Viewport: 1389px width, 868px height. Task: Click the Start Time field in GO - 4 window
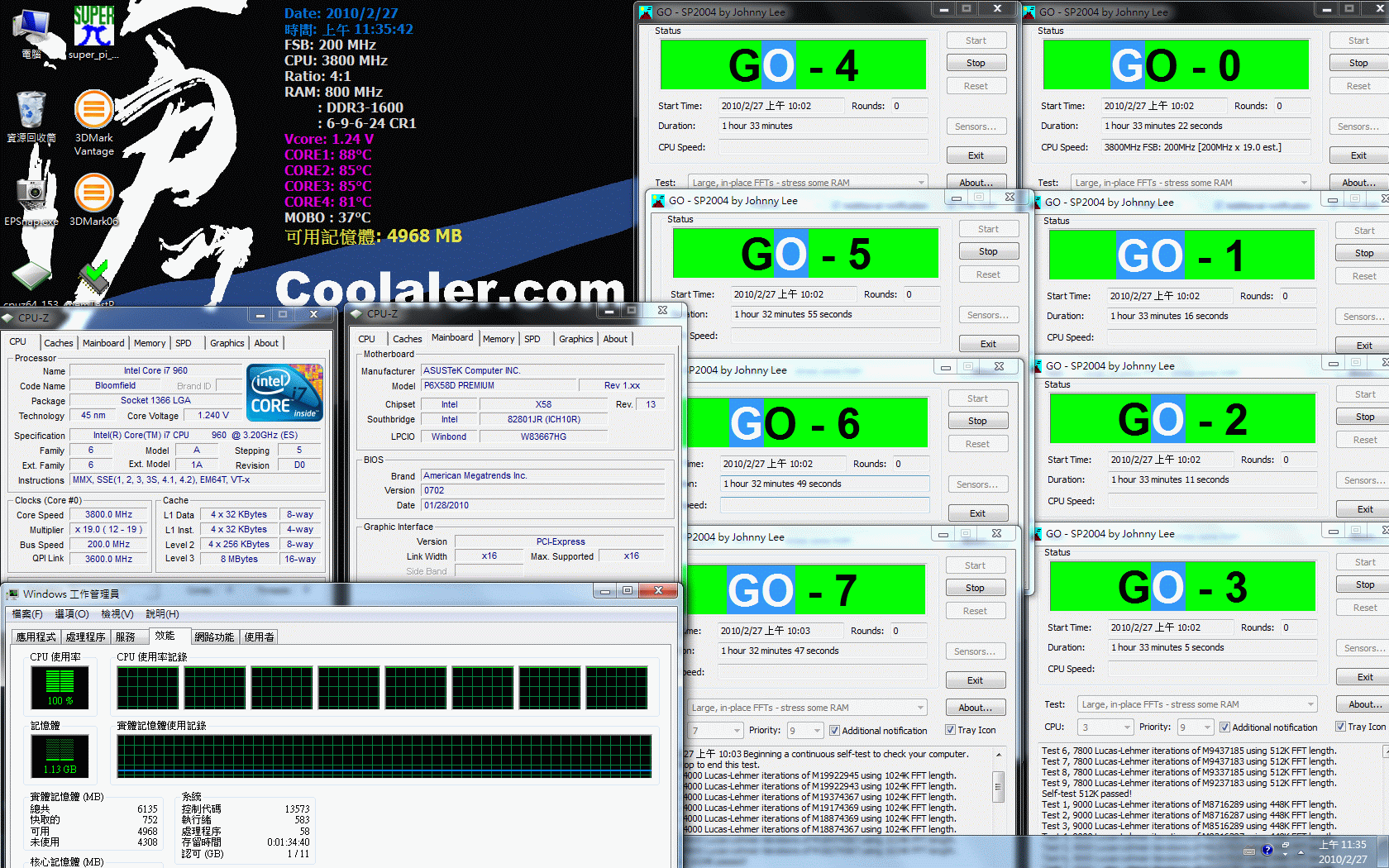click(781, 106)
